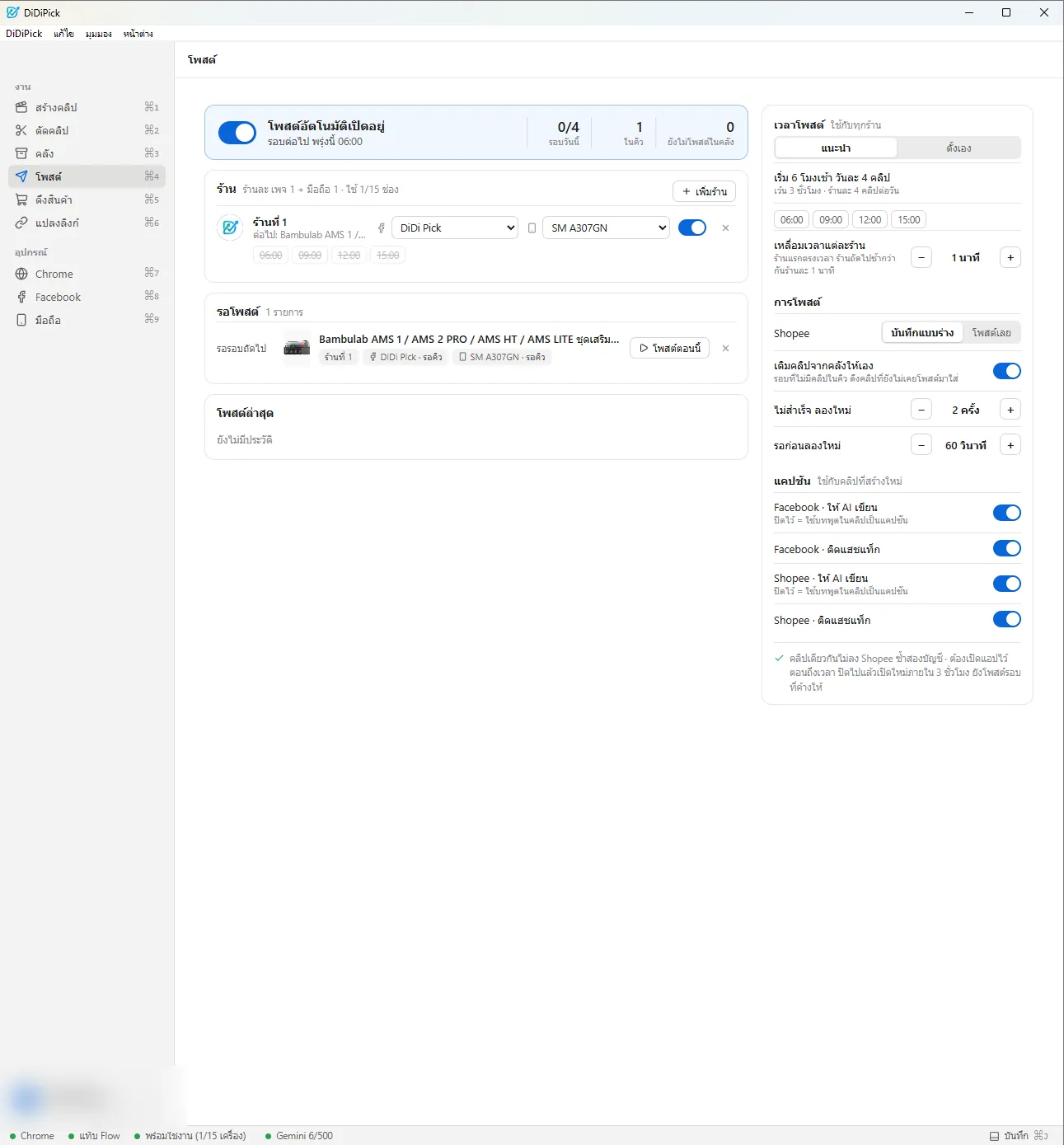Open the หน้าต่าง menu
Screen dimensions: 1064x1145
pyautogui.click(x=138, y=34)
